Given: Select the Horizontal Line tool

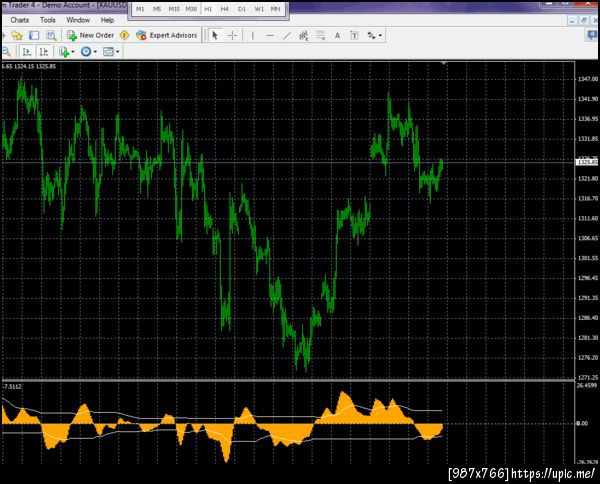Looking at the screenshot, I should tap(270, 36).
